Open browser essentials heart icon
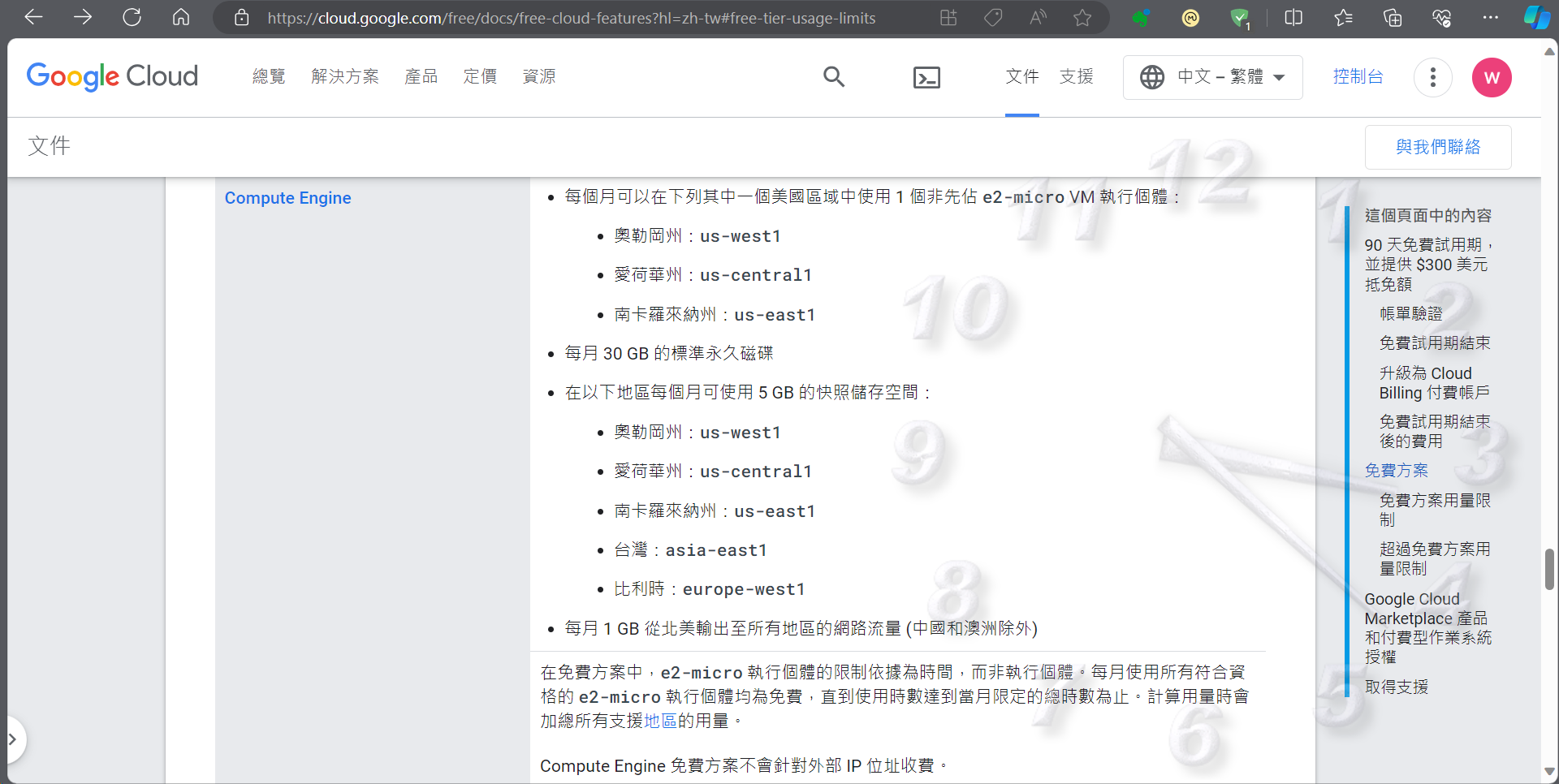This screenshot has height=784, width=1559. [1441, 17]
